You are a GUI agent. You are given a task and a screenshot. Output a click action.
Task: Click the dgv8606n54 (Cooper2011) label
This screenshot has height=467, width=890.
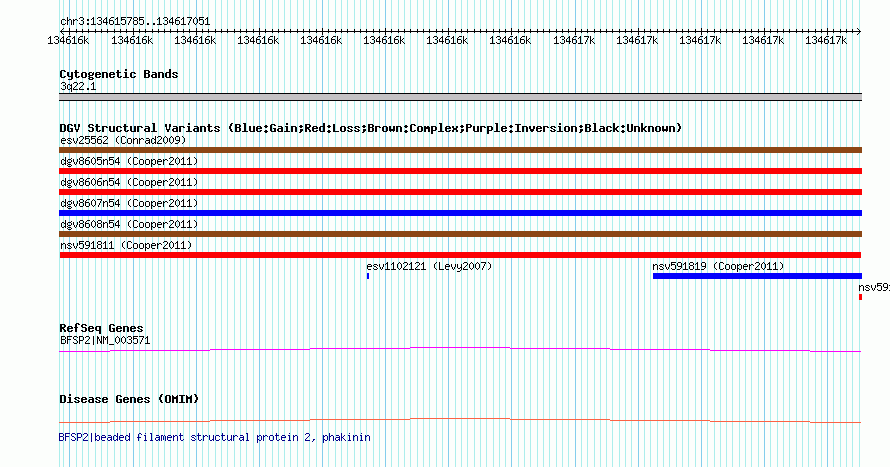point(129,182)
